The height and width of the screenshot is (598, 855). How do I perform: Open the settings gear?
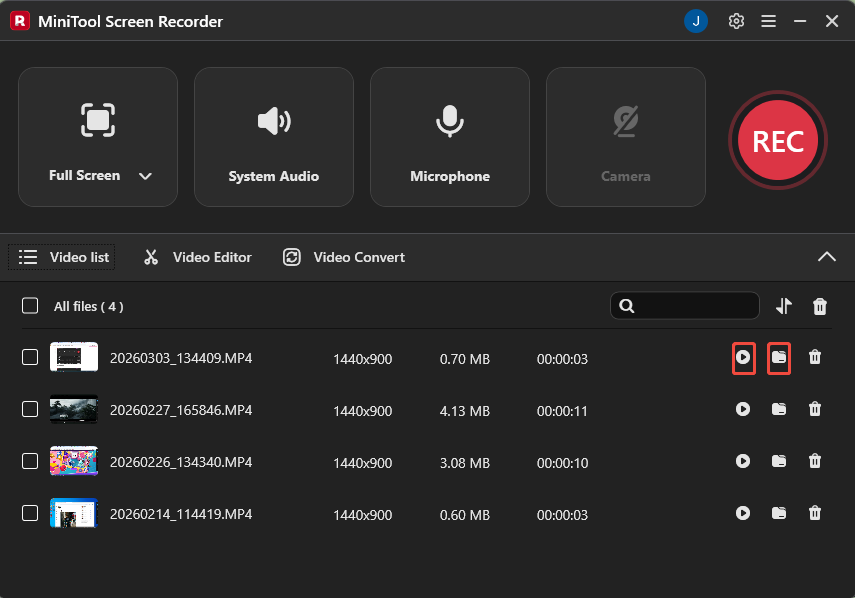[736, 20]
